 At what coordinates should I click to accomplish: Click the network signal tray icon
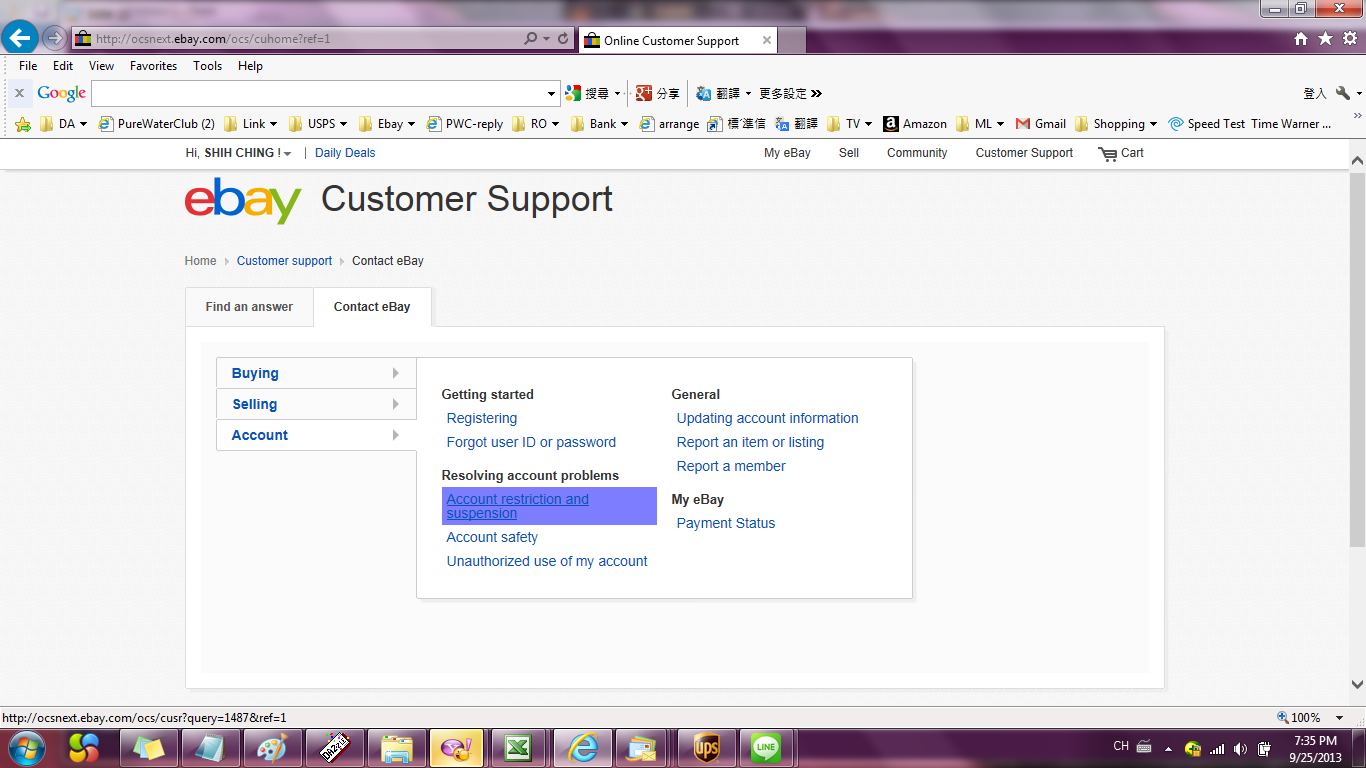point(1217,748)
